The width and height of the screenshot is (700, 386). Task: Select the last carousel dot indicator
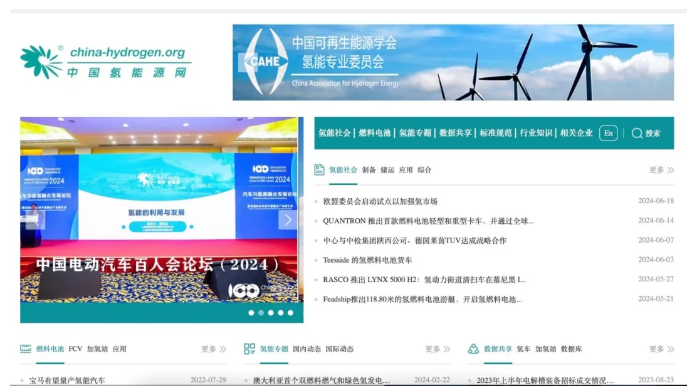(x=291, y=313)
